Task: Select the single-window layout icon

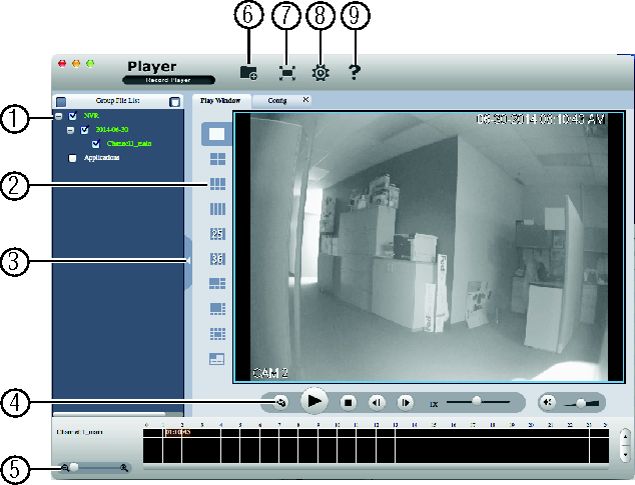Action: pos(217,134)
